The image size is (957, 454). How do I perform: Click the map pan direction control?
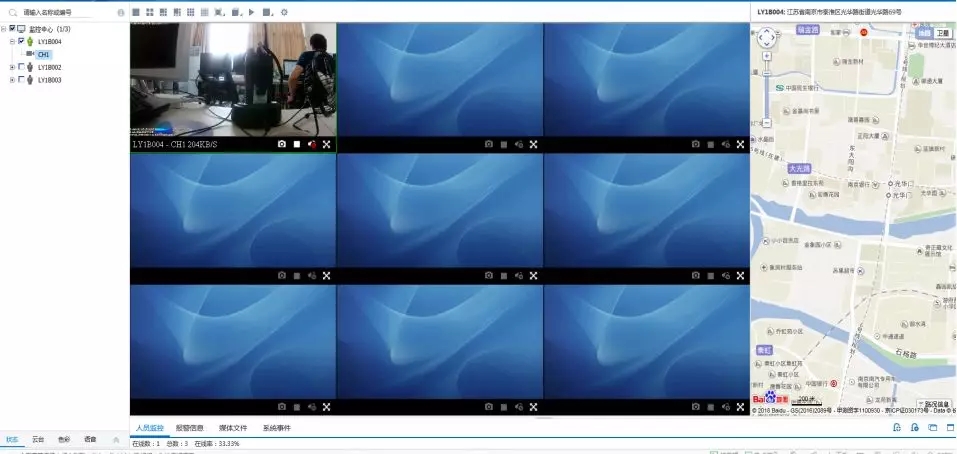767,38
